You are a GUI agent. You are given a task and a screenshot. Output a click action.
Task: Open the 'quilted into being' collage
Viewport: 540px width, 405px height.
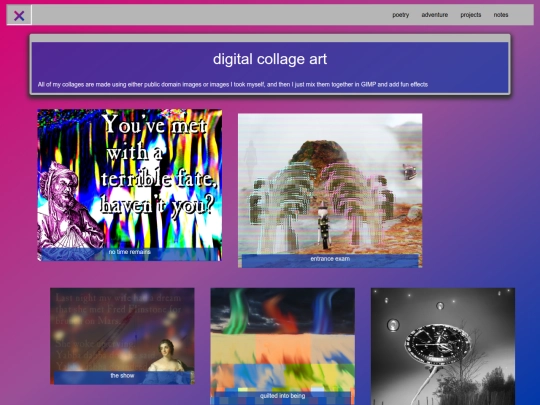click(x=282, y=346)
